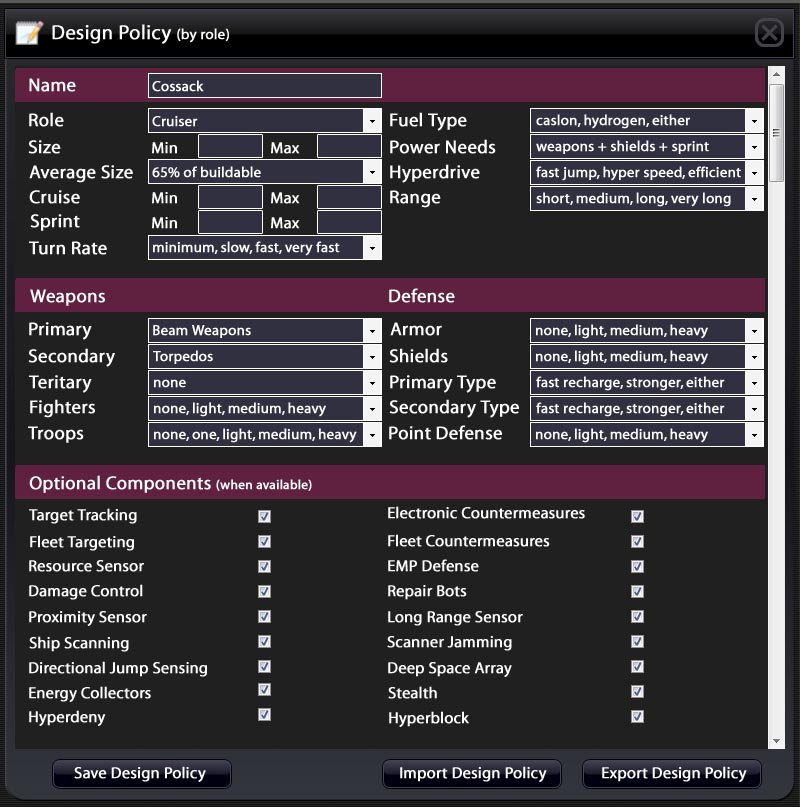Image resolution: width=800 pixels, height=807 pixels.
Task: Click the Size Min input field
Action: pyautogui.click(x=230, y=147)
